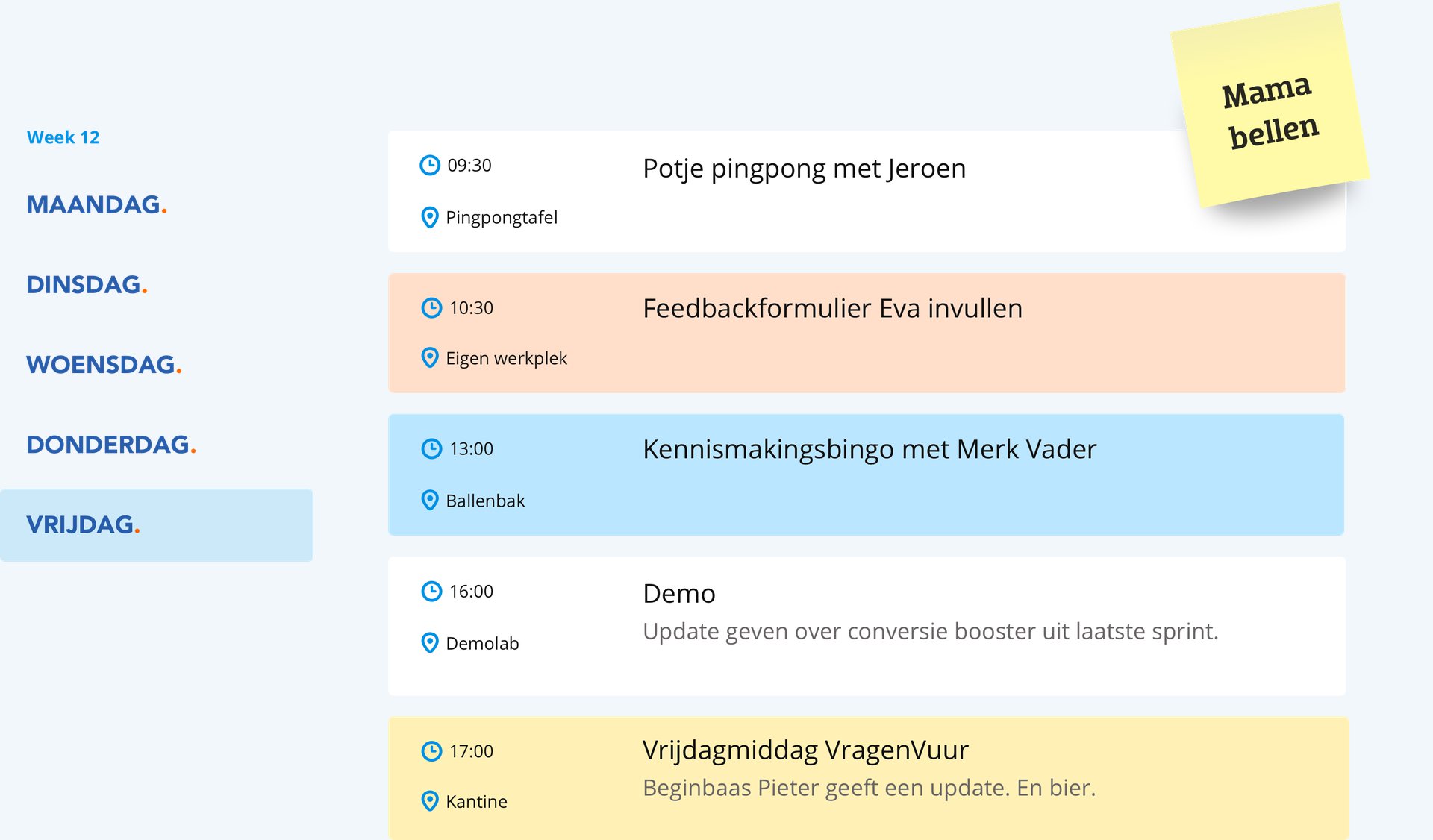Click the clock icon beside 16:00
Image resolution: width=1433 pixels, height=840 pixels.
(431, 591)
